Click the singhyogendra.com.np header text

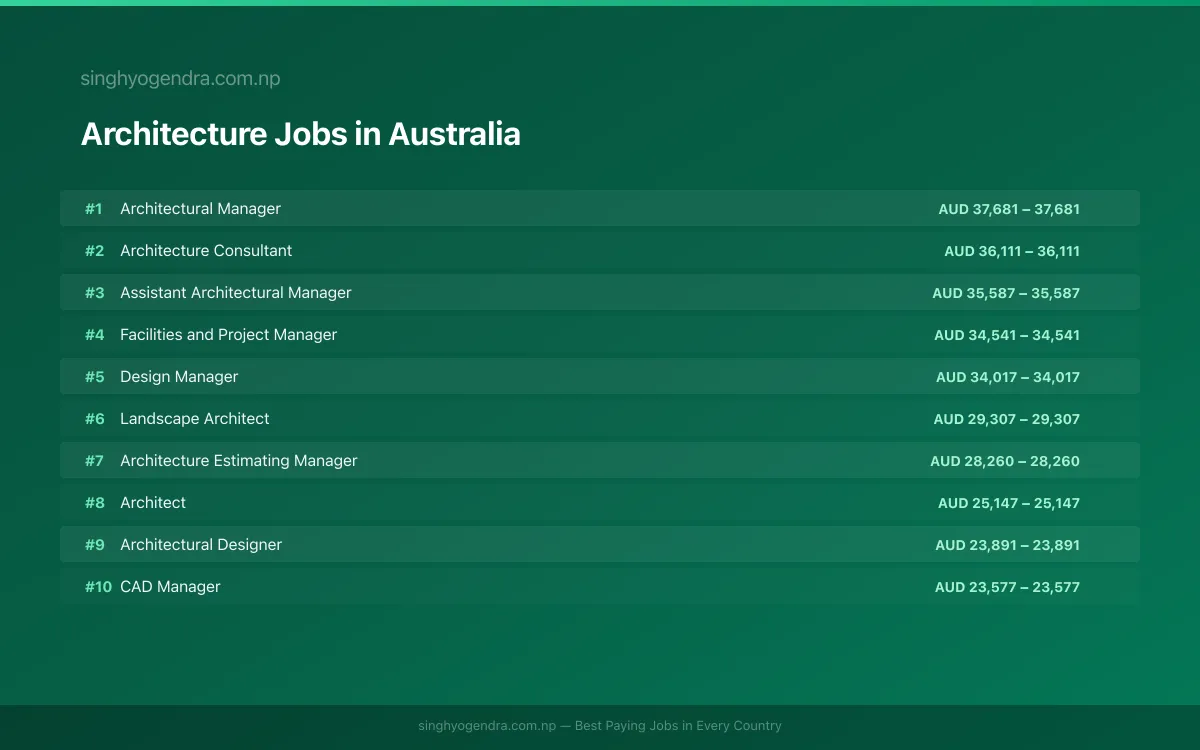pyautogui.click(x=180, y=79)
